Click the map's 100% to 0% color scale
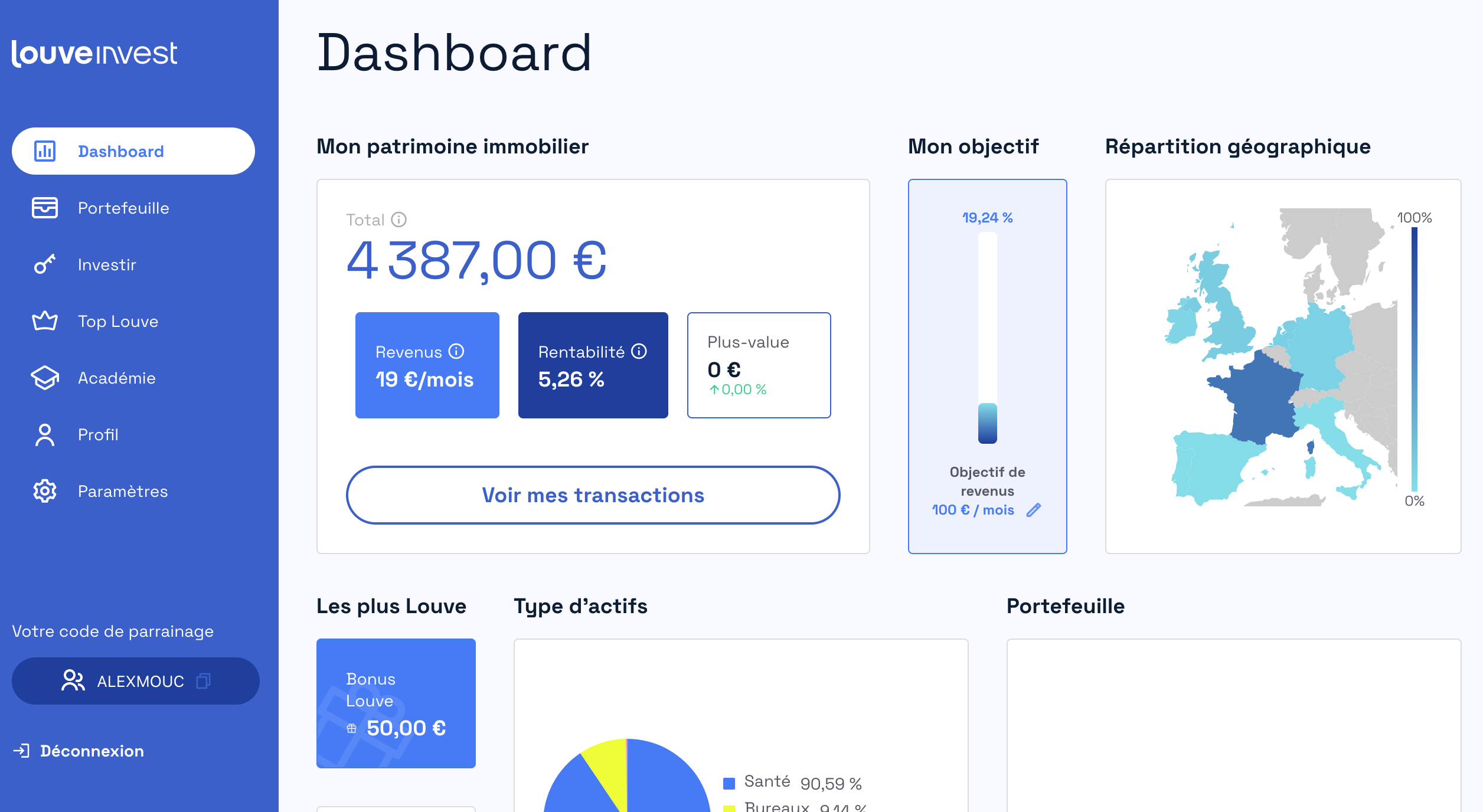This screenshot has width=1483, height=812. coord(1415,359)
